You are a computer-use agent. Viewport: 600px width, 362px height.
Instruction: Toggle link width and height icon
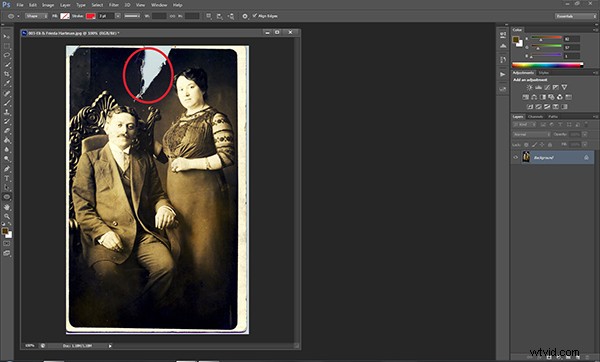(x=173, y=16)
